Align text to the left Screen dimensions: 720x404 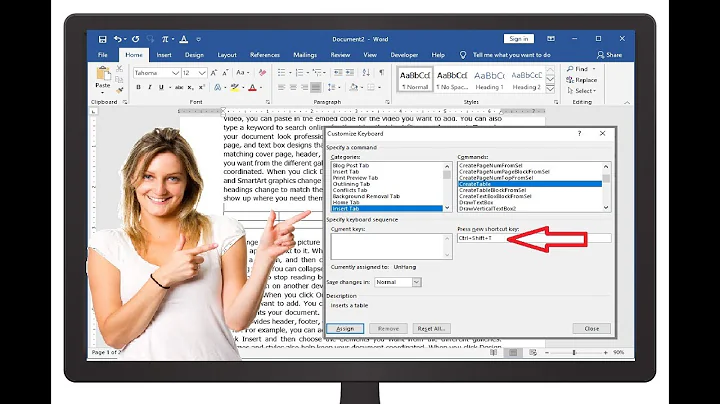[x=281, y=87]
